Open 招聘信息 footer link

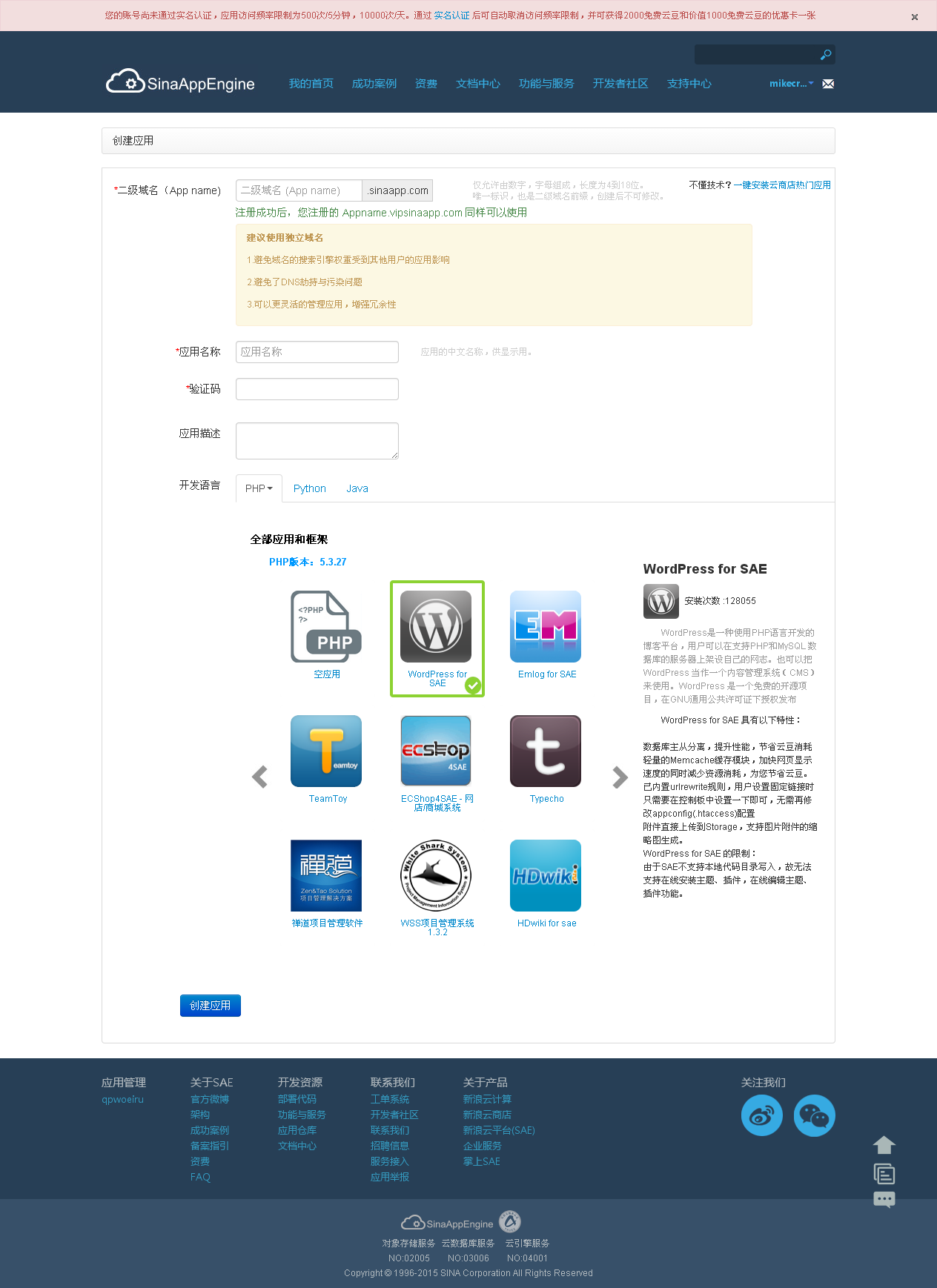coord(390,1146)
